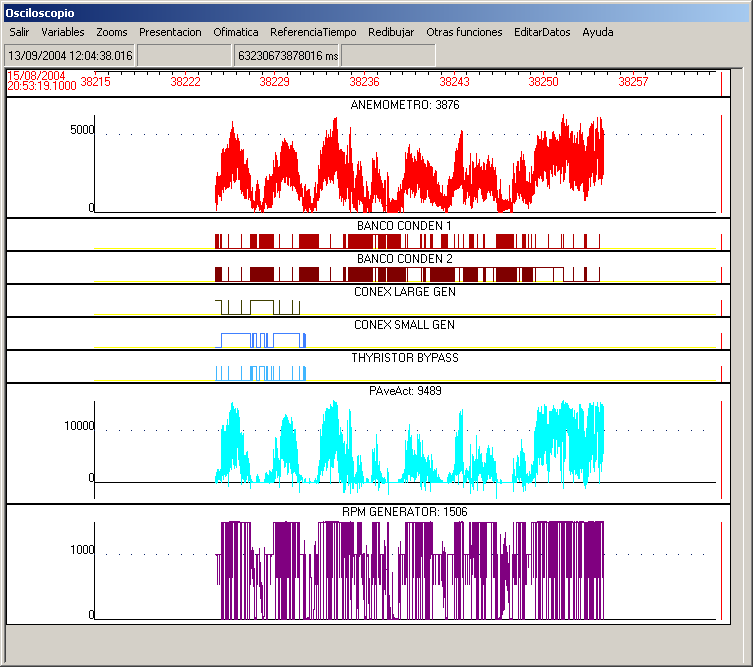
Task: Open the Salir menu
Action: pos(19,32)
